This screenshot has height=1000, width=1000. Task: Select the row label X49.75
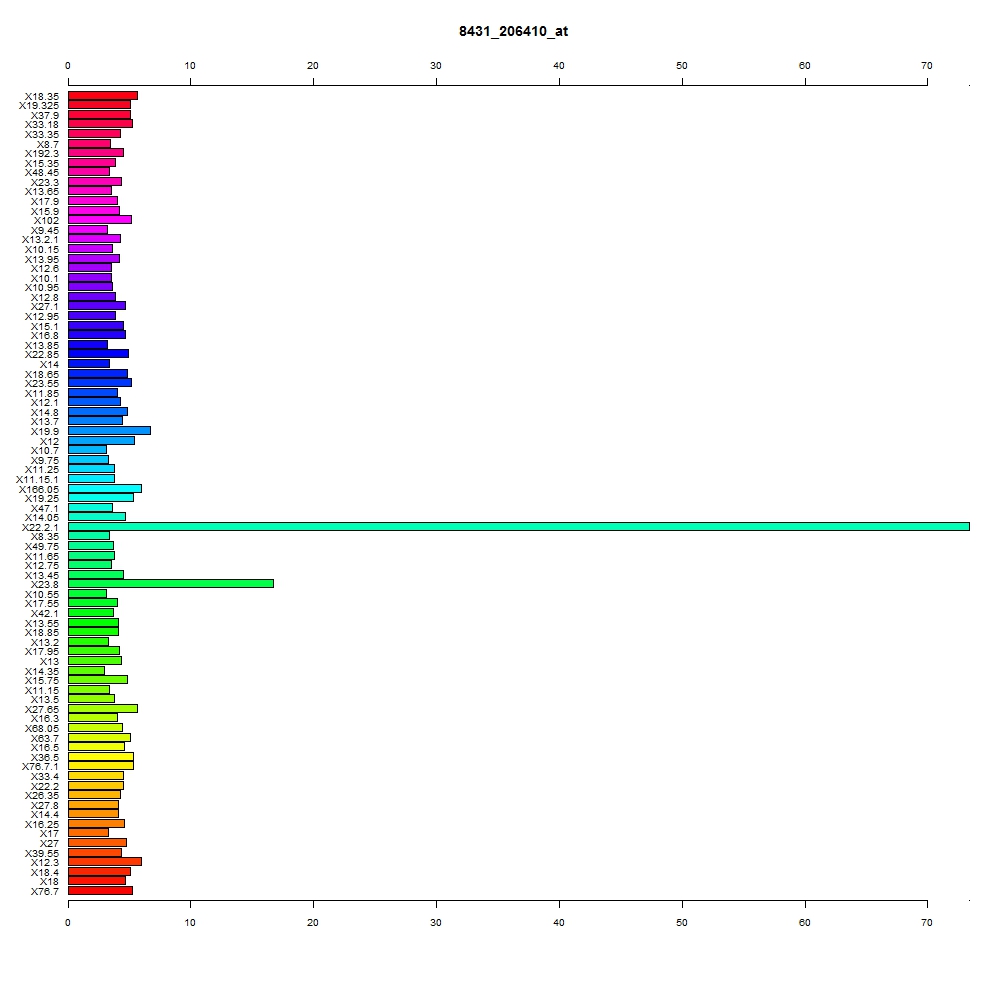tap(41, 547)
